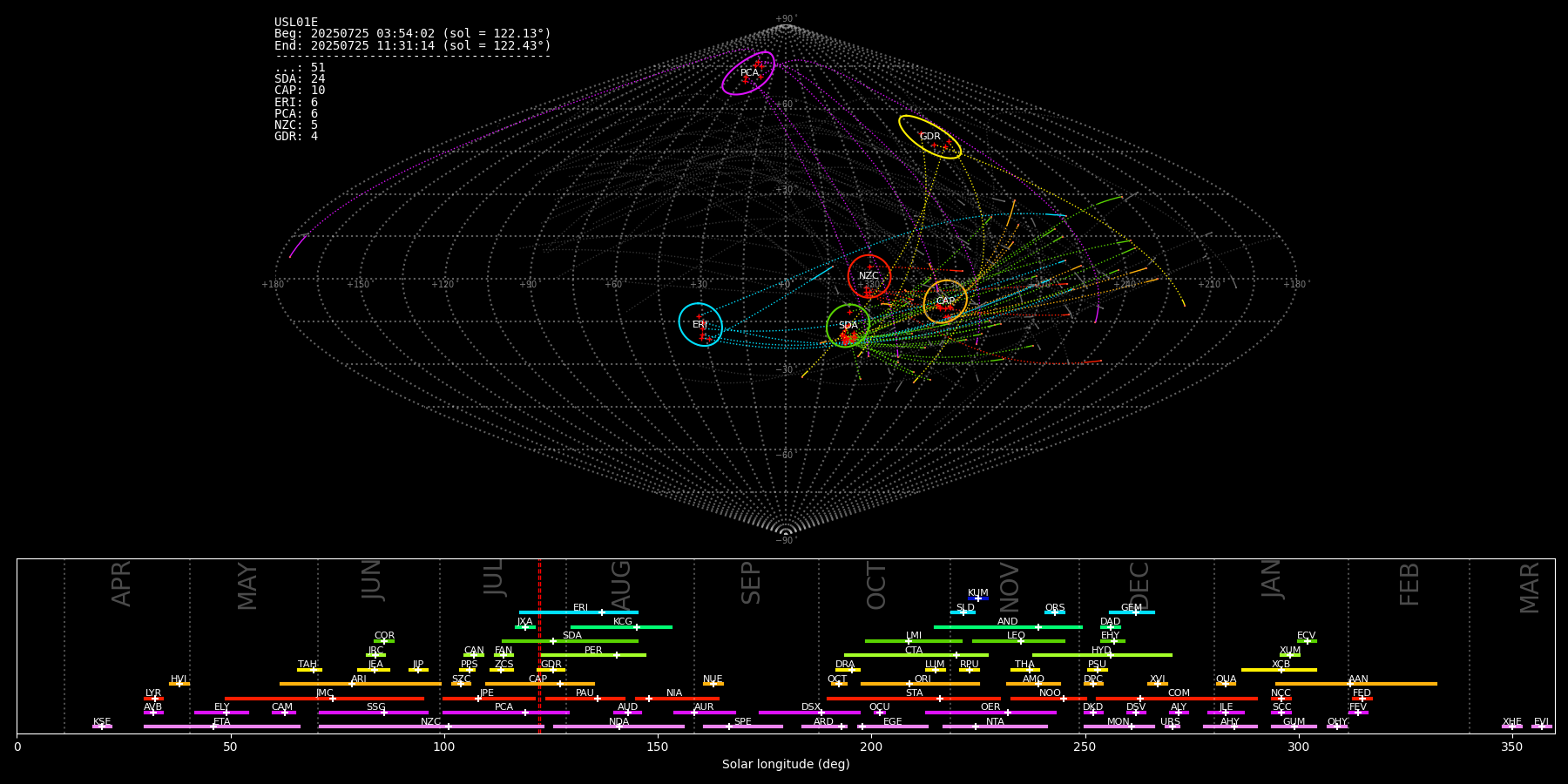1568x784 pixels.
Task: Click the green SDA radiant circle on map
Action: coord(848,325)
